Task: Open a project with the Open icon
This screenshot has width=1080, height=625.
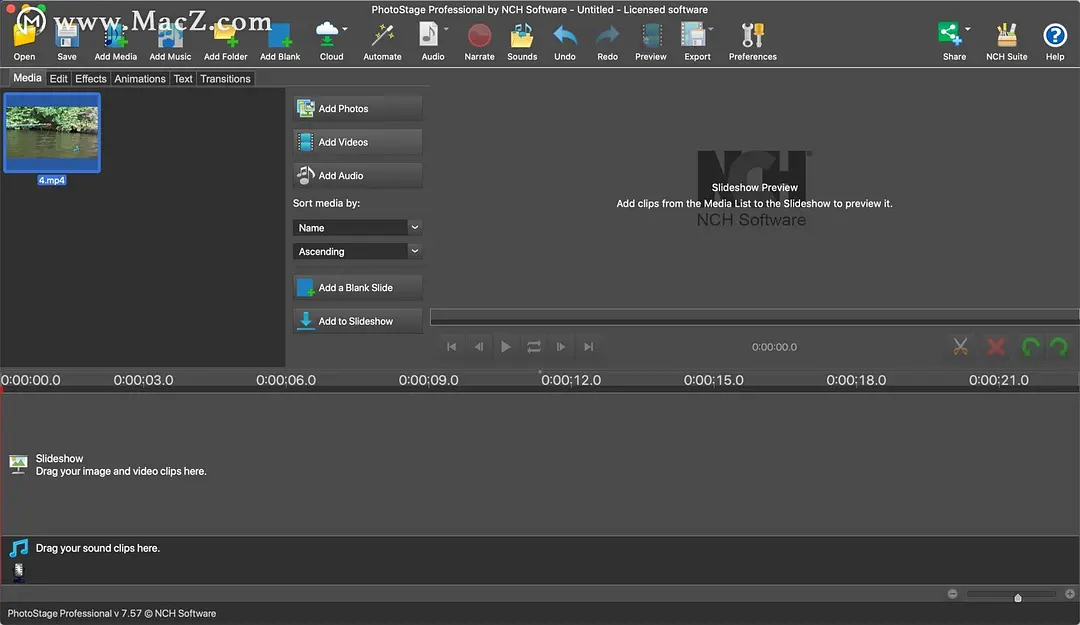Action: pos(24,36)
